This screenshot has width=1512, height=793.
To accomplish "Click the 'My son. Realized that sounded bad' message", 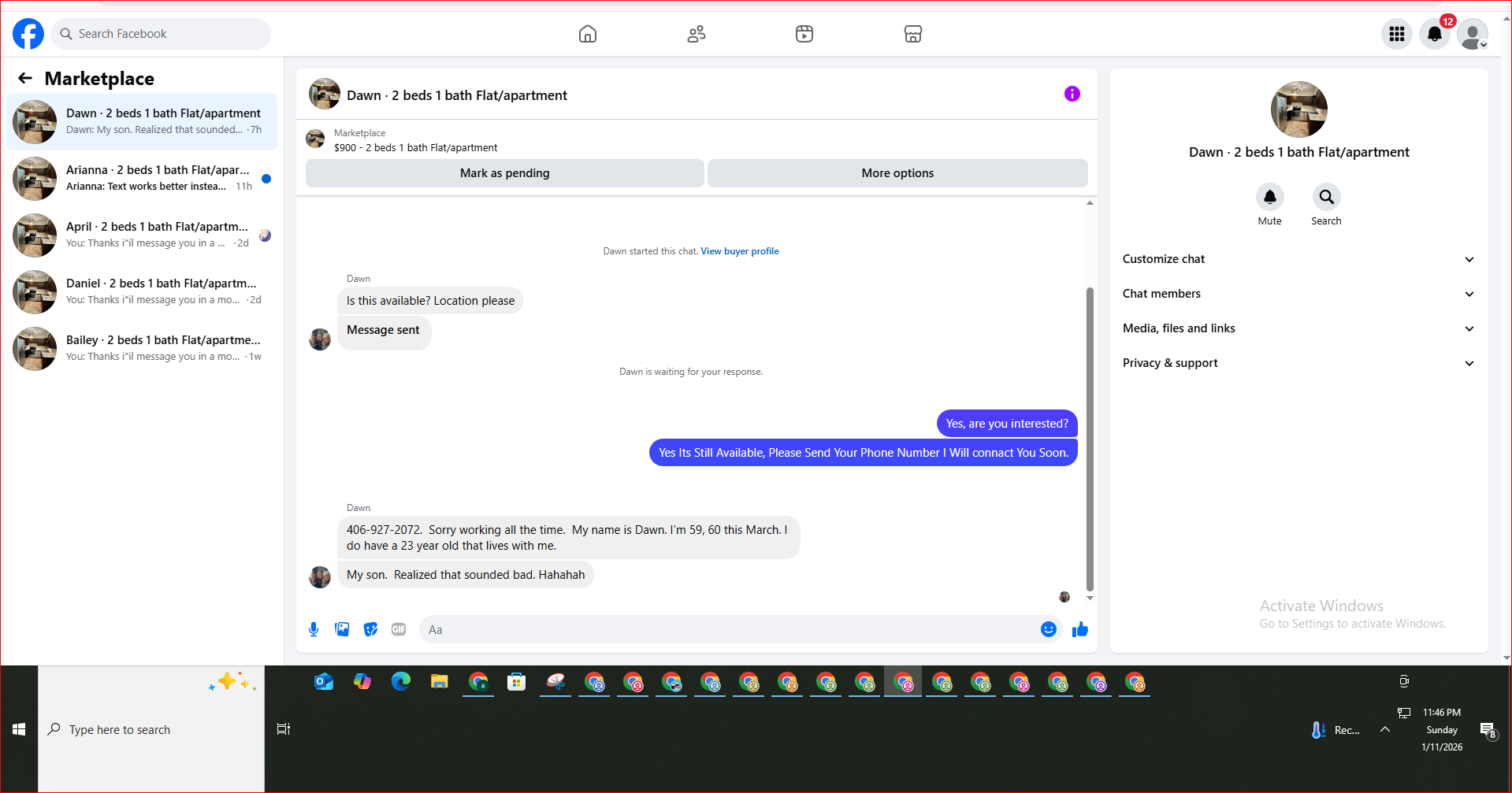I will click(x=466, y=575).
